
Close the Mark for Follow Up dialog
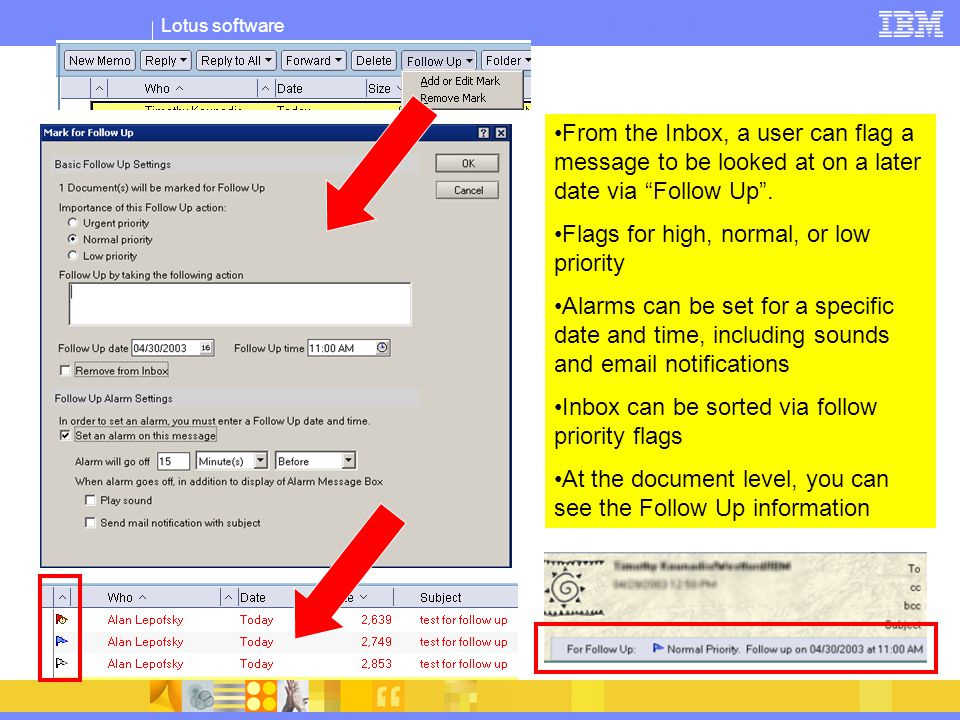coord(501,133)
